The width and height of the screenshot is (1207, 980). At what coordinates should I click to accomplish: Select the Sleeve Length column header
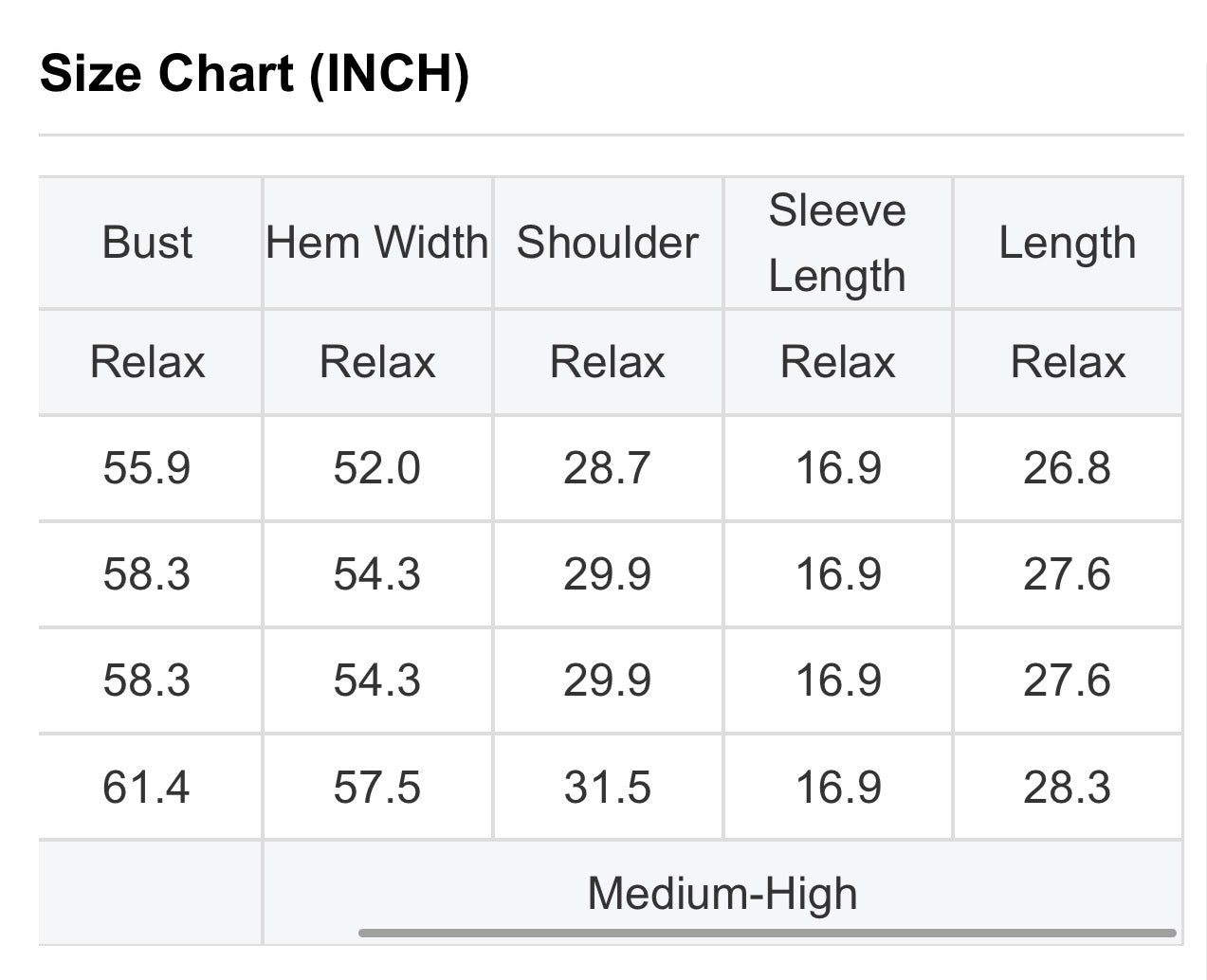point(837,243)
